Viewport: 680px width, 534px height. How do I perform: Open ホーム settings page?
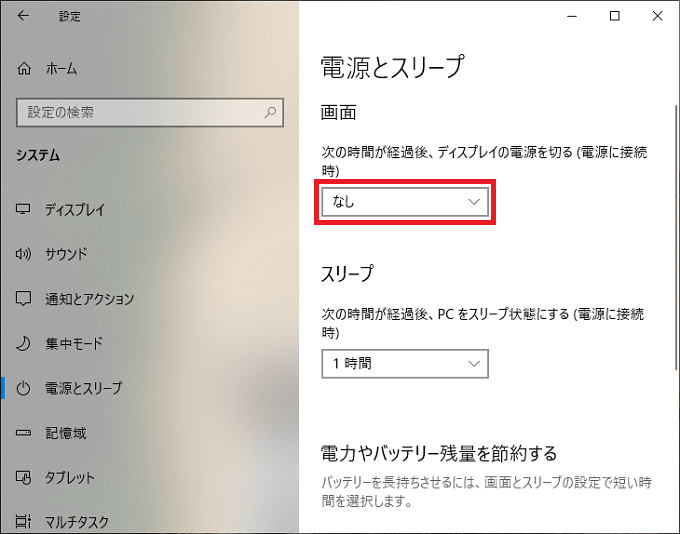62,69
